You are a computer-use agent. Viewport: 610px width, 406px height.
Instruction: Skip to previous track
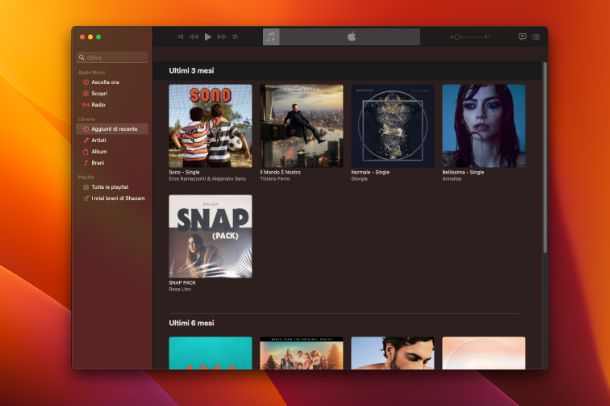pos(194,37)
